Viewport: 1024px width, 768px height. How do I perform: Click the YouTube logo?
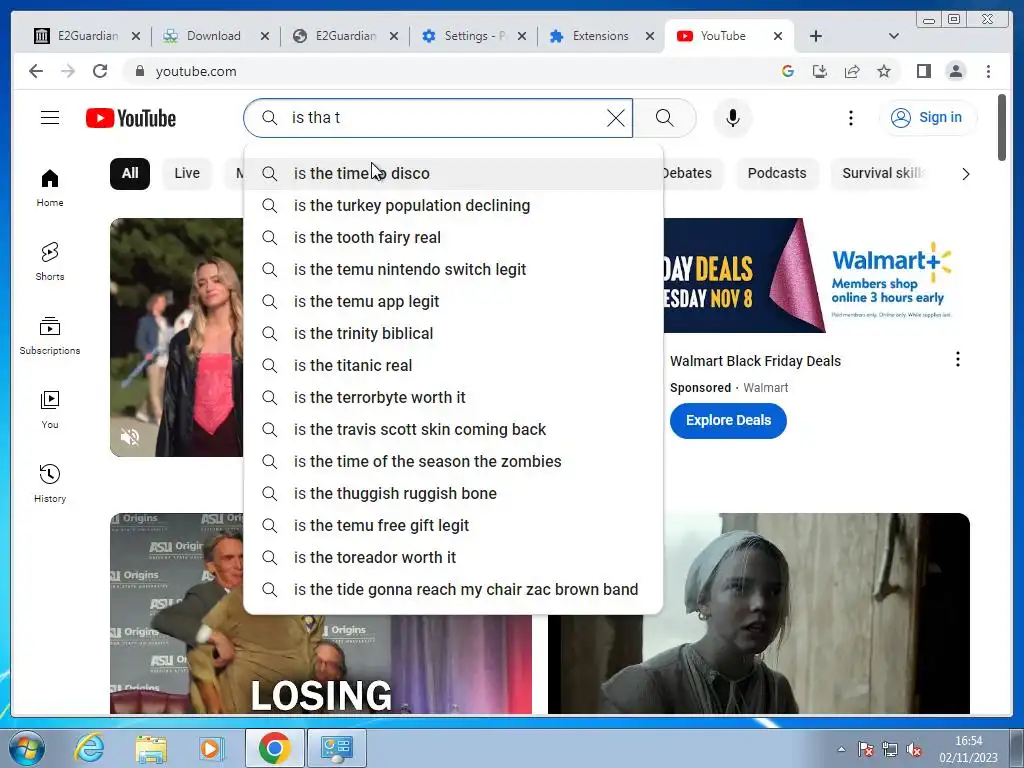(x=131, y=118)
